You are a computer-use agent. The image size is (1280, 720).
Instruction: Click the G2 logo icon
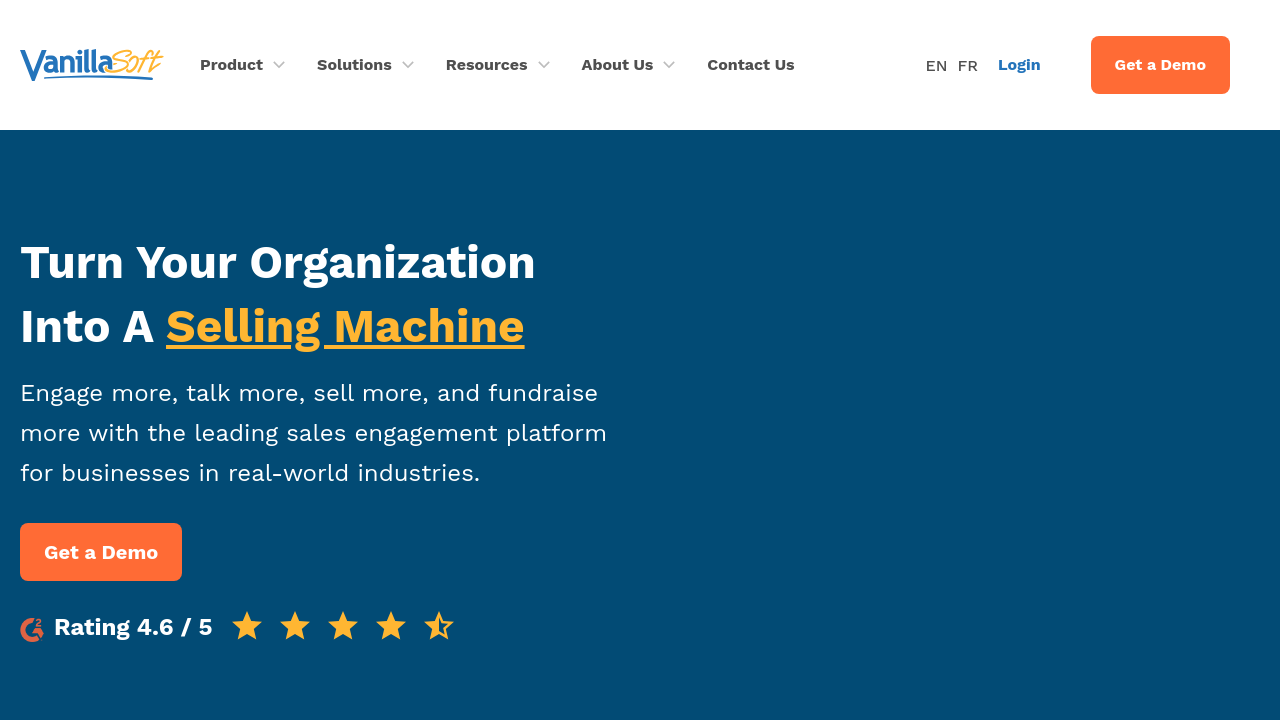pos(32,629)
